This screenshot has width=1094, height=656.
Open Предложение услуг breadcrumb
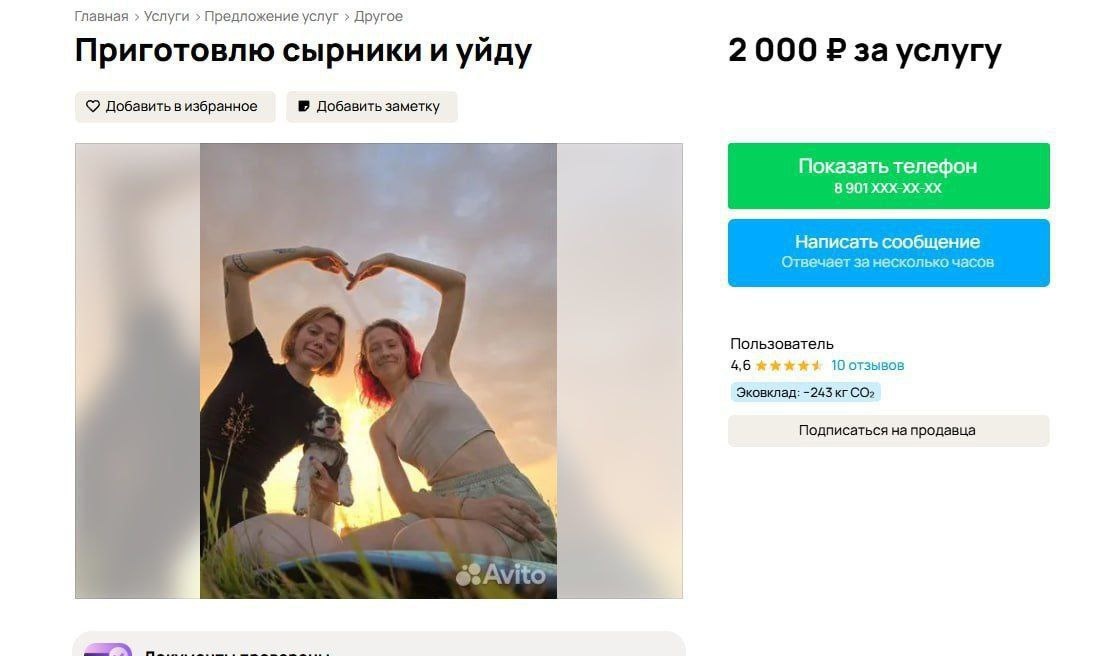[x=271, y=16]
